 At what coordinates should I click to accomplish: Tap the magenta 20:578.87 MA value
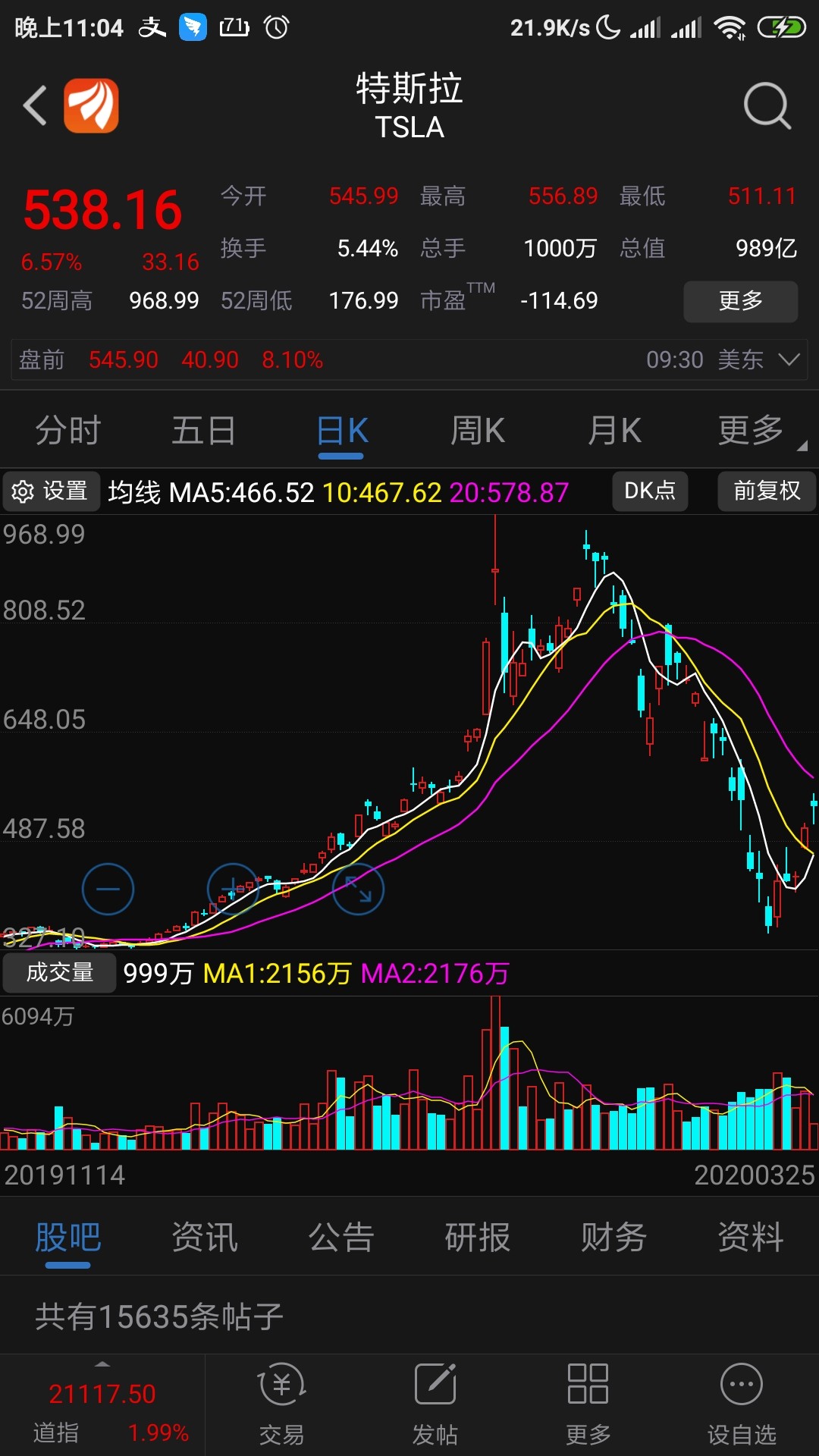[509, 493]
